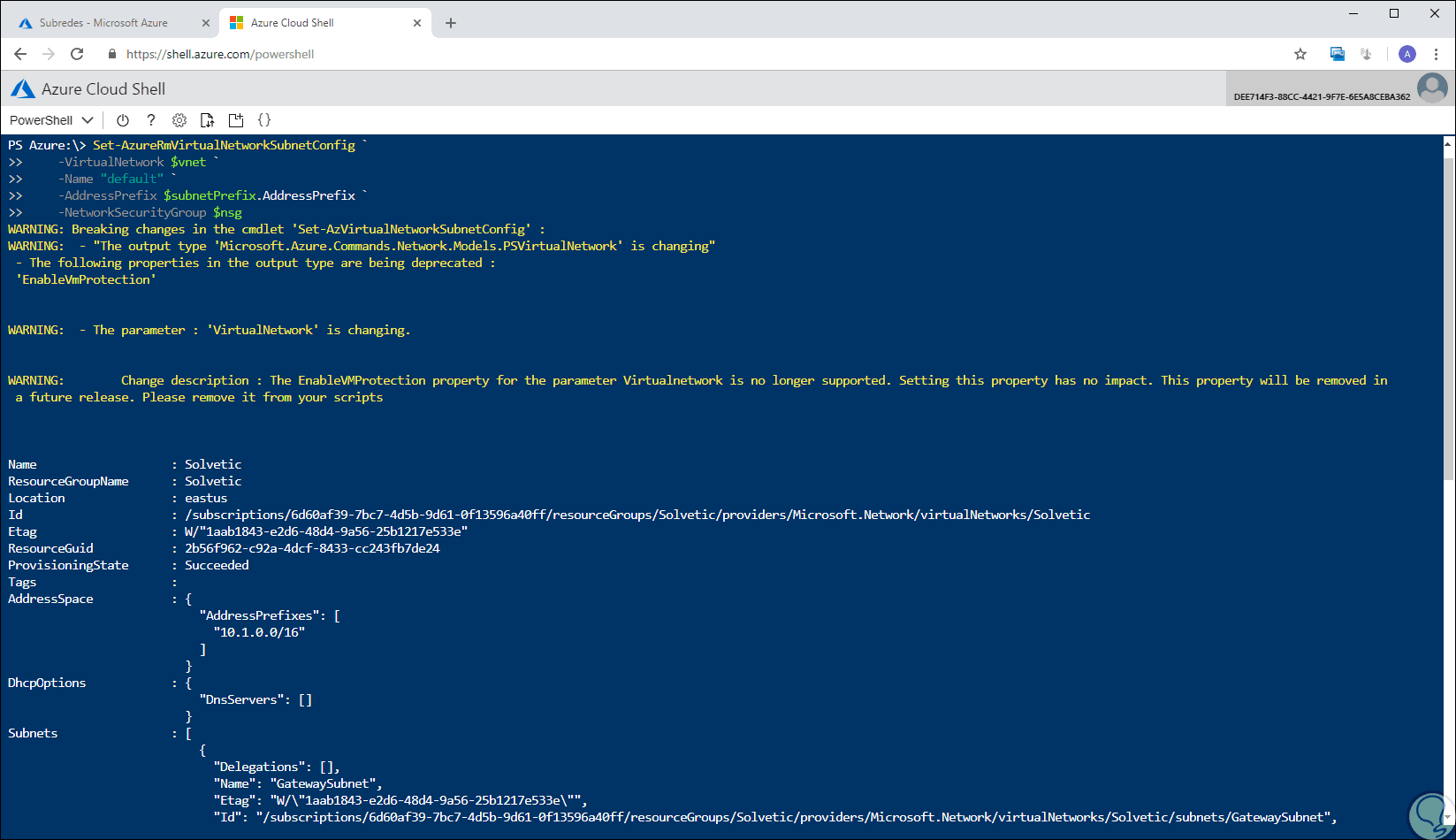This screenshot has height=840, width=1456.
Task: Open a new session with the toolbar icon
Action: pos(236,120)
